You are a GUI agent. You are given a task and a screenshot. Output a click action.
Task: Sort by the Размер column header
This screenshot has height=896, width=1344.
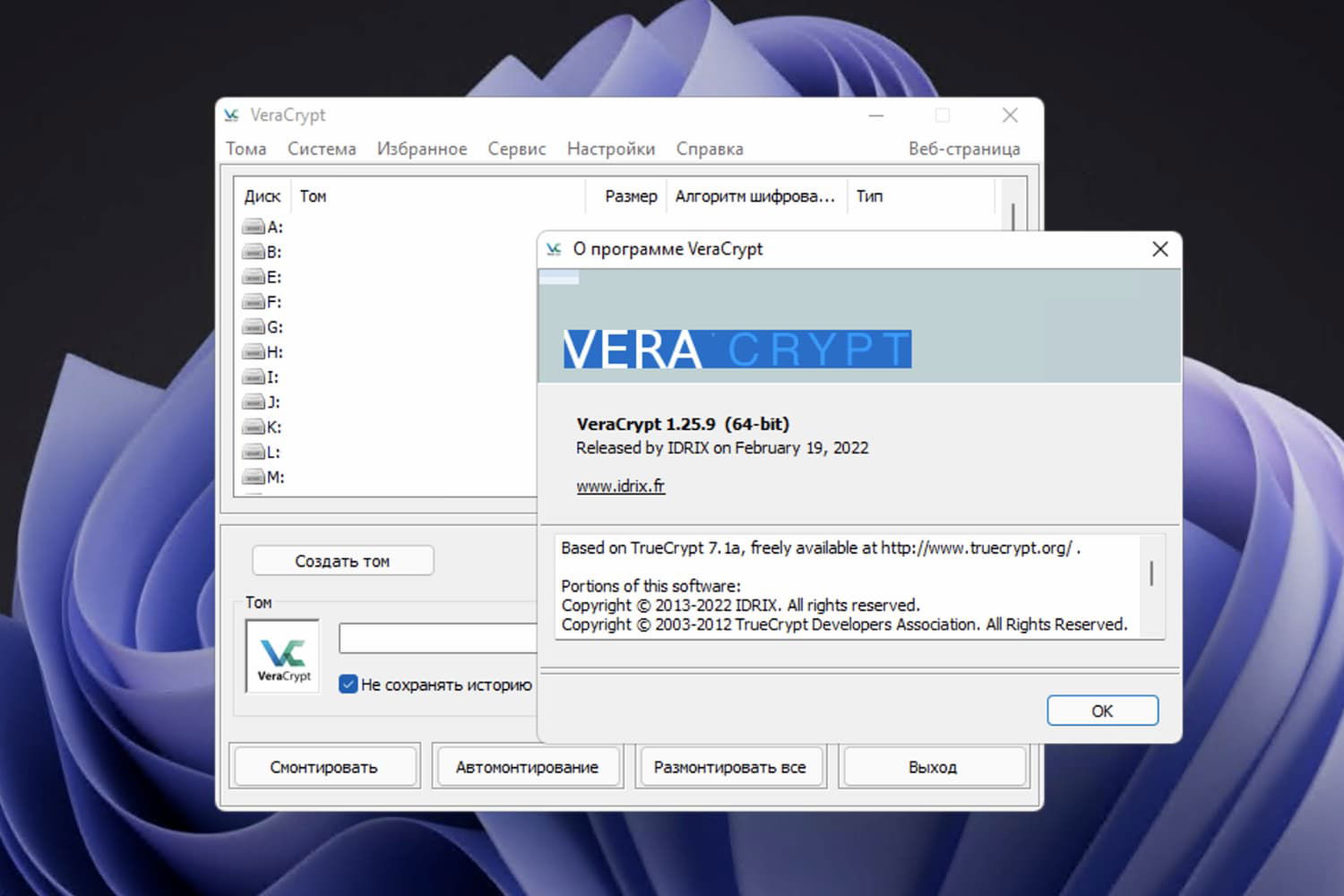coord(626,196)
